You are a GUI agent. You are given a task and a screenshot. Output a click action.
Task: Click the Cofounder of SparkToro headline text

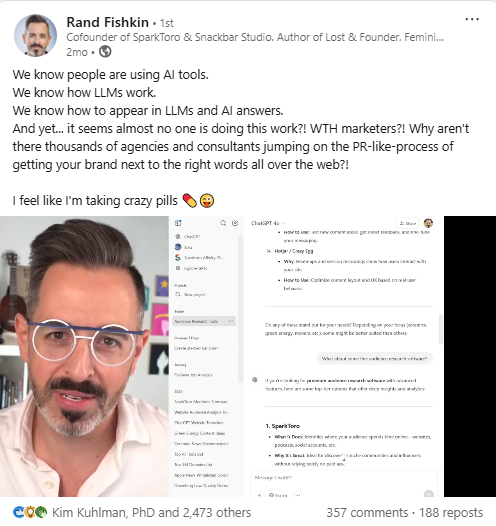(255, 37)
